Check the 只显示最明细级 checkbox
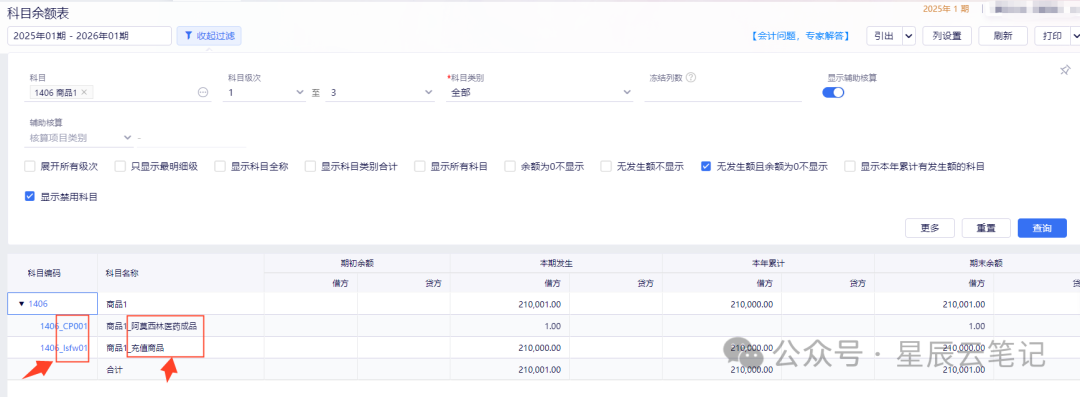 pyautogui.click(x=120, y=166)
